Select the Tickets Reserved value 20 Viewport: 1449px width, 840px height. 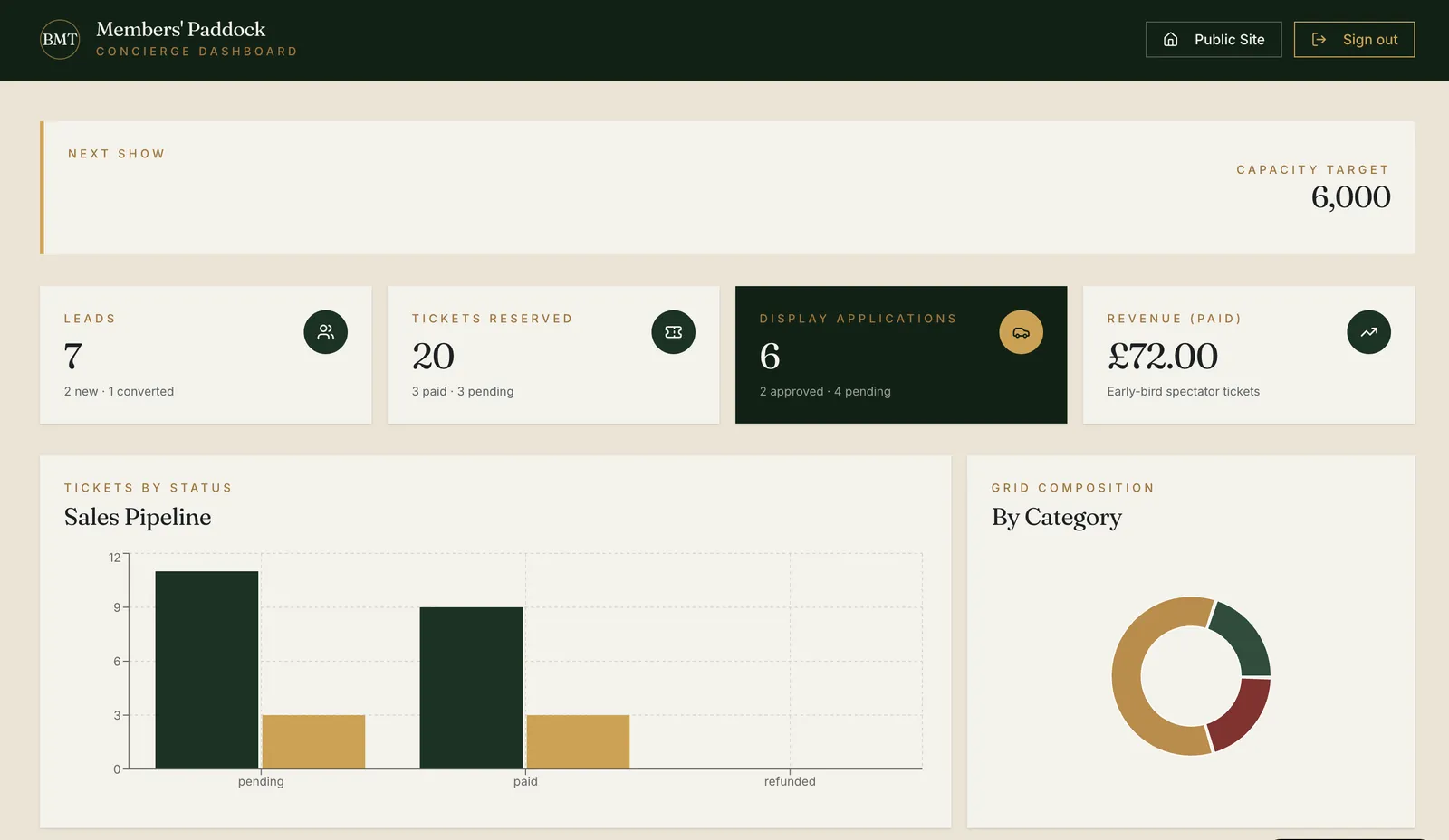pos(433,357)
